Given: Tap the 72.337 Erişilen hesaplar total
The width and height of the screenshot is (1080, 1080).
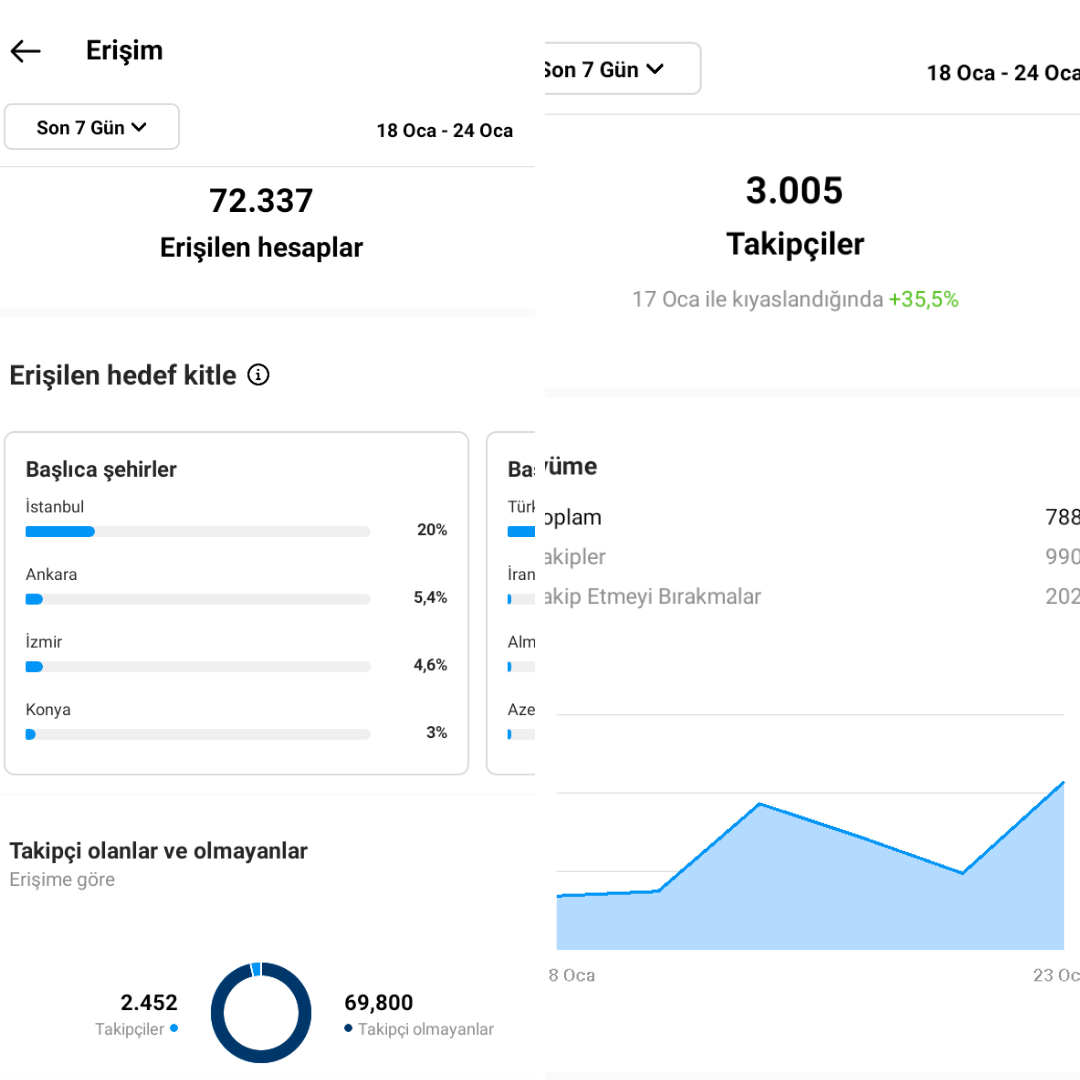Looking at the screenshot, I should click(x=261, y=224).
